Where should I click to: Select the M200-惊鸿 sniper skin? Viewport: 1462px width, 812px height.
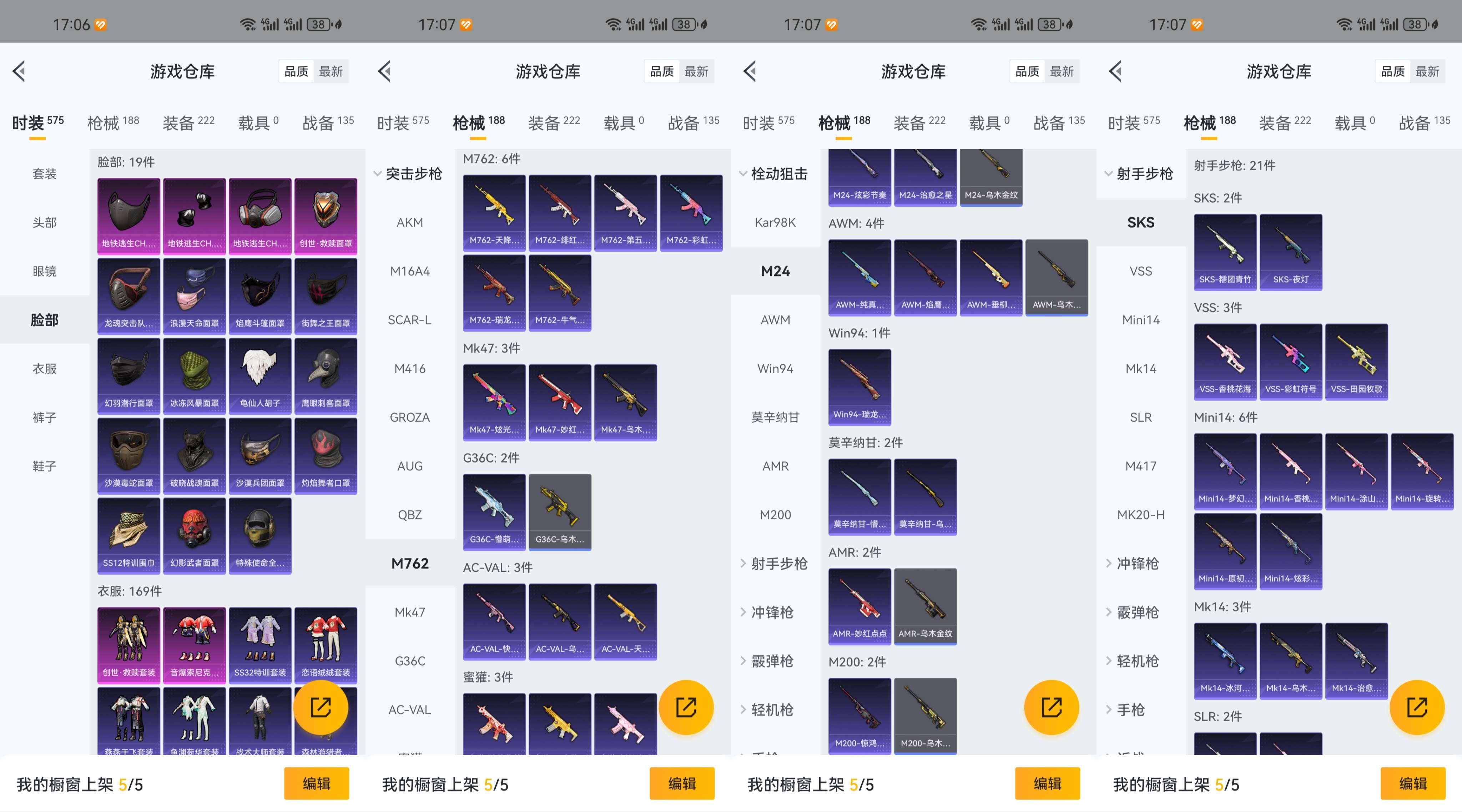click(x=860, y=716)
